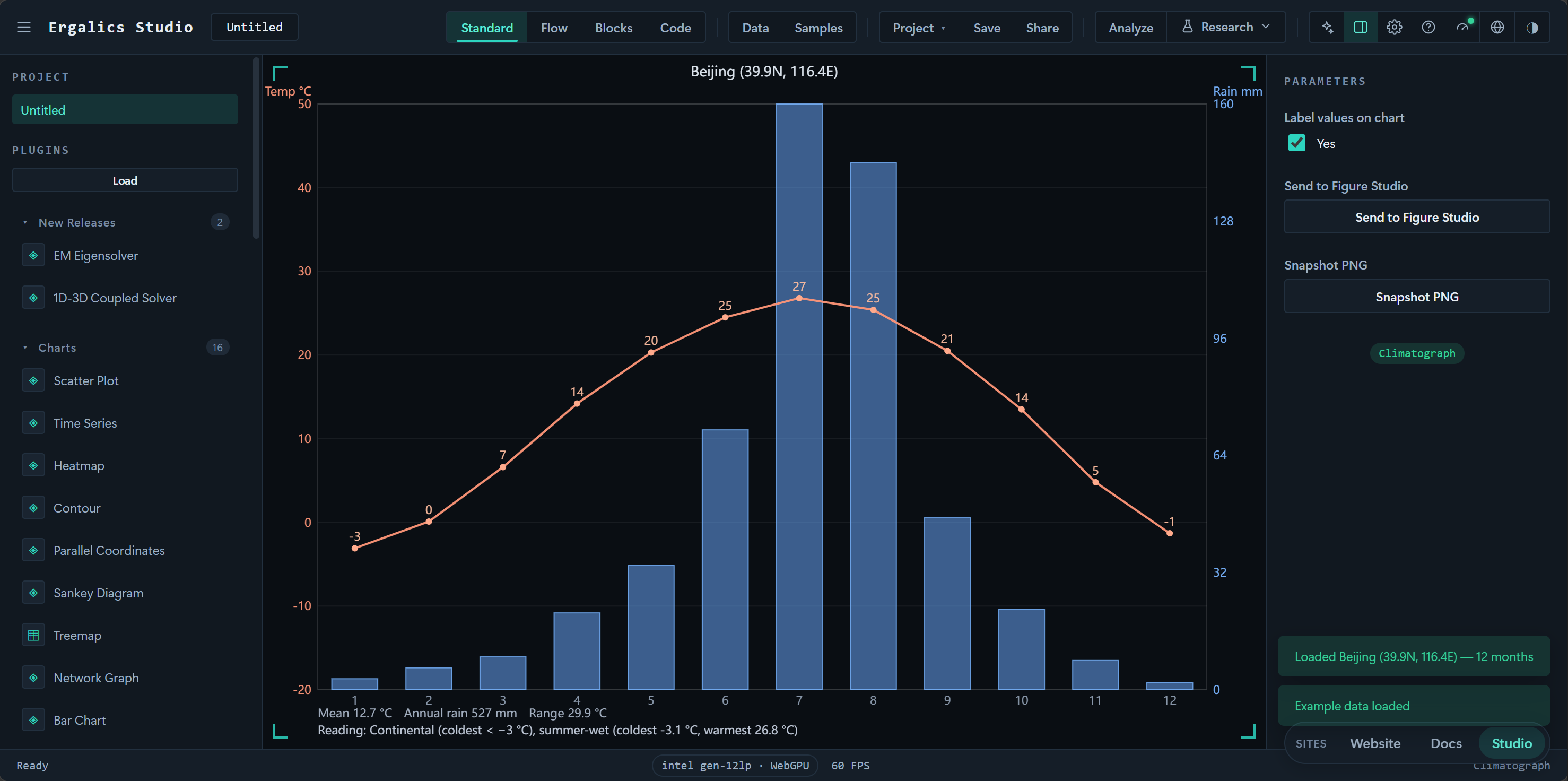Click the EM Eigensolver plugin icon
The image size is (1568, 781).
click(x=33, y=256)
